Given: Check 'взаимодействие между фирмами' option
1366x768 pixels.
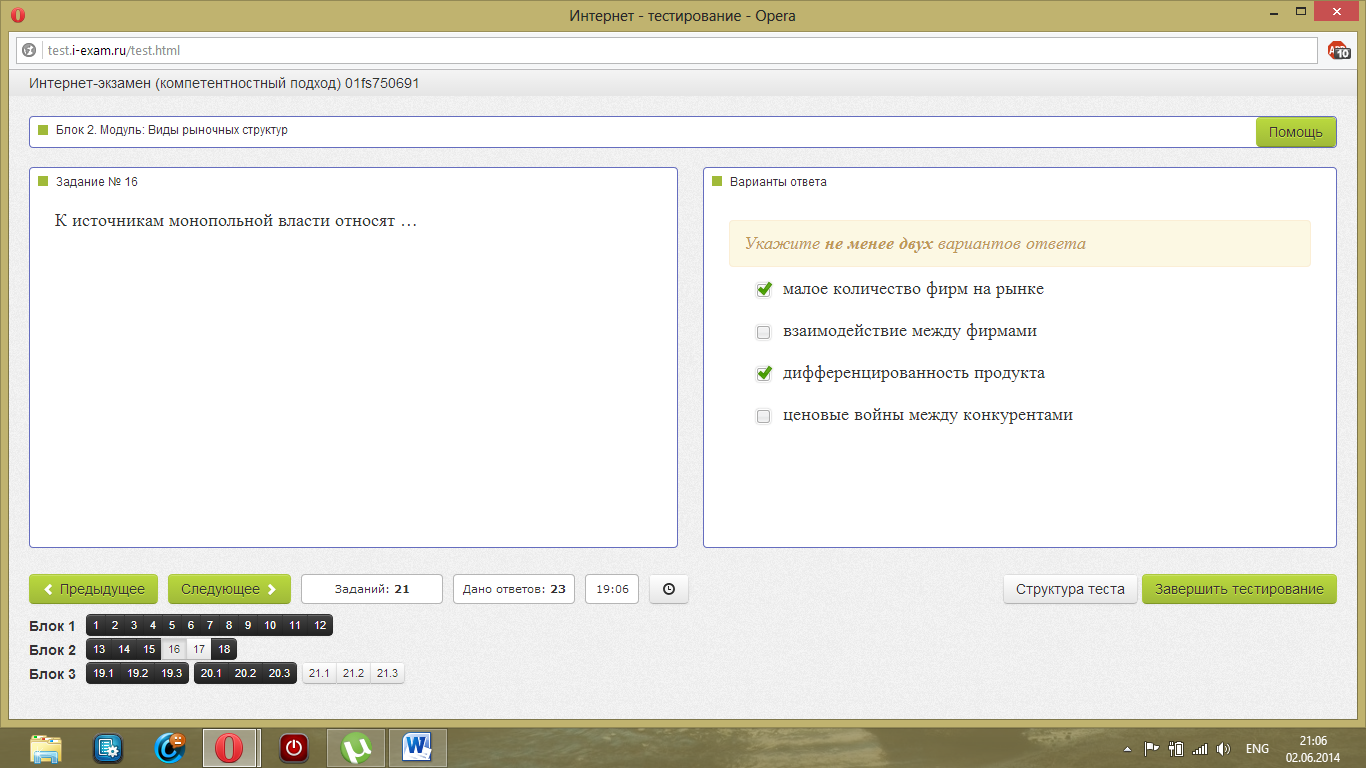Looking at the screenshot, I should 764,332.
